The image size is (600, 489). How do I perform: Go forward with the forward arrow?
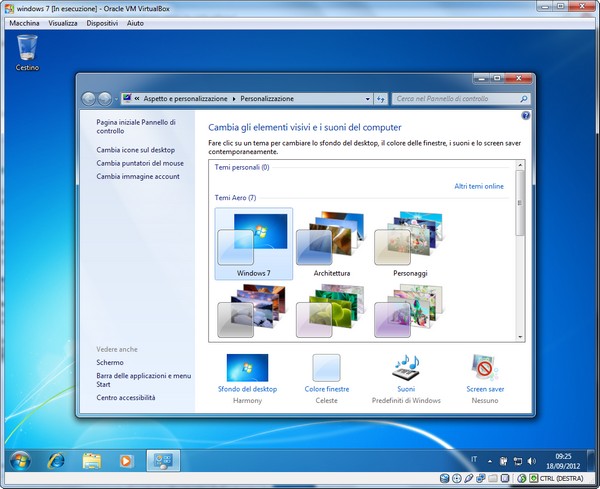tap(104, 99)
